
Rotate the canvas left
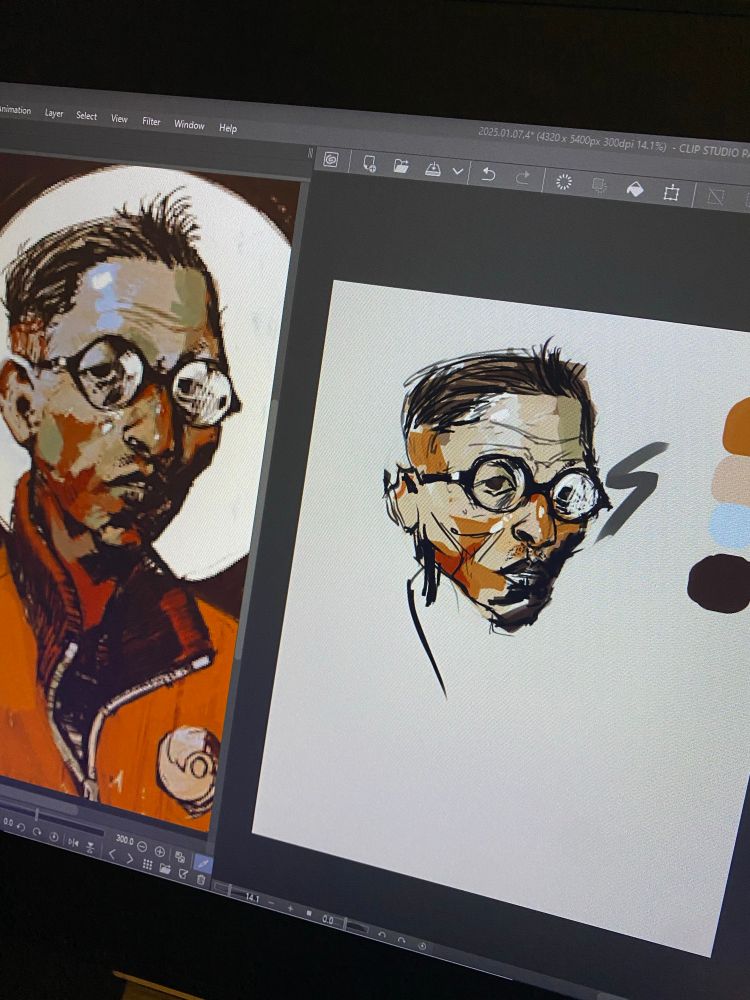(x=381, y=934)
